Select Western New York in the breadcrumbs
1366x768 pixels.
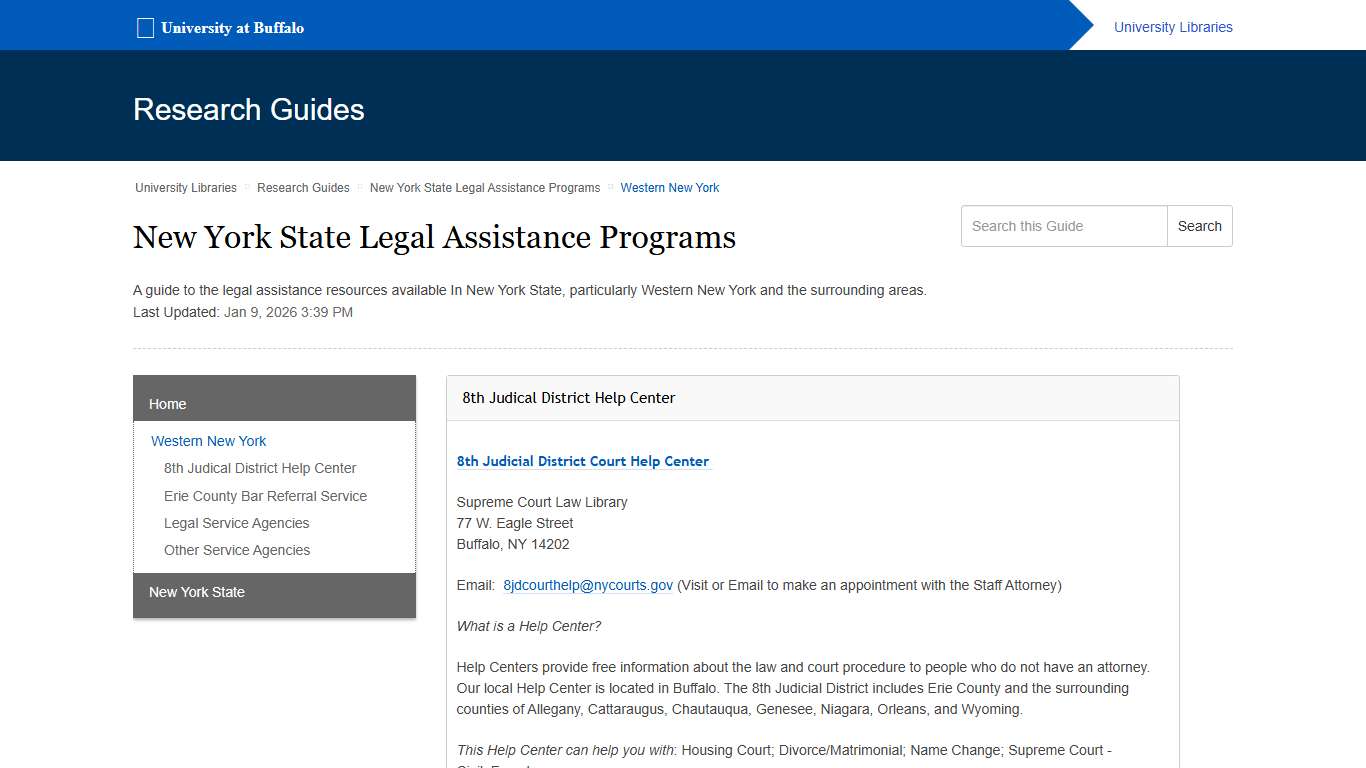pos(669,187)
